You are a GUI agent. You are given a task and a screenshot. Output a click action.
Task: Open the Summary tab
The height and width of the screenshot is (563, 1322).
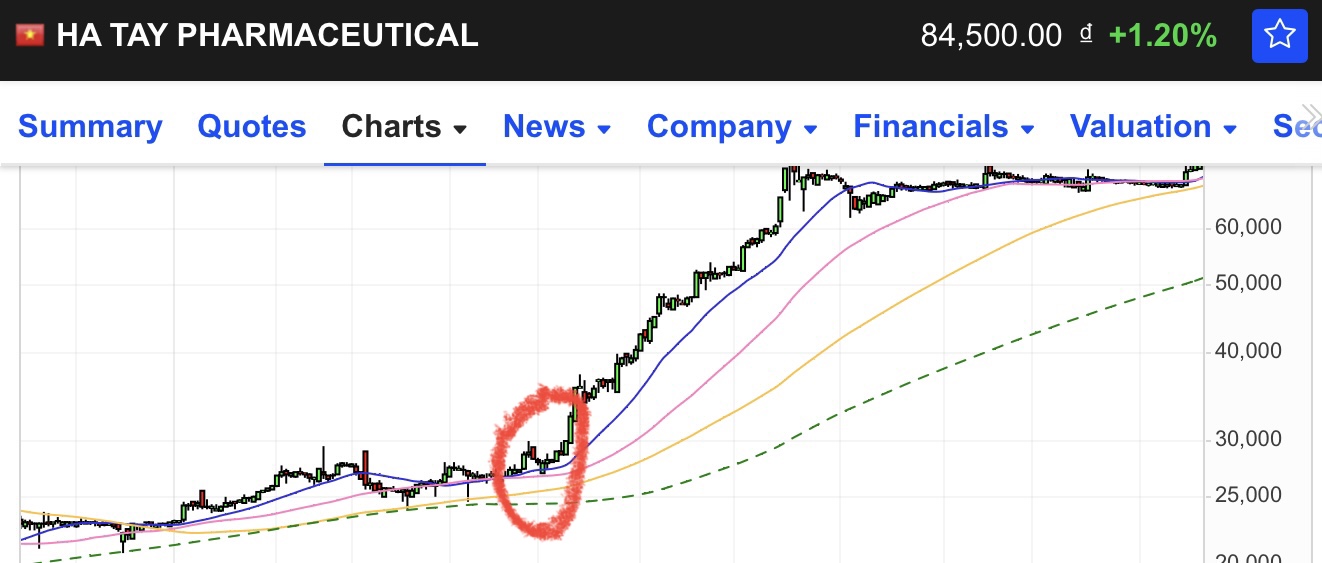coord(90,127)
